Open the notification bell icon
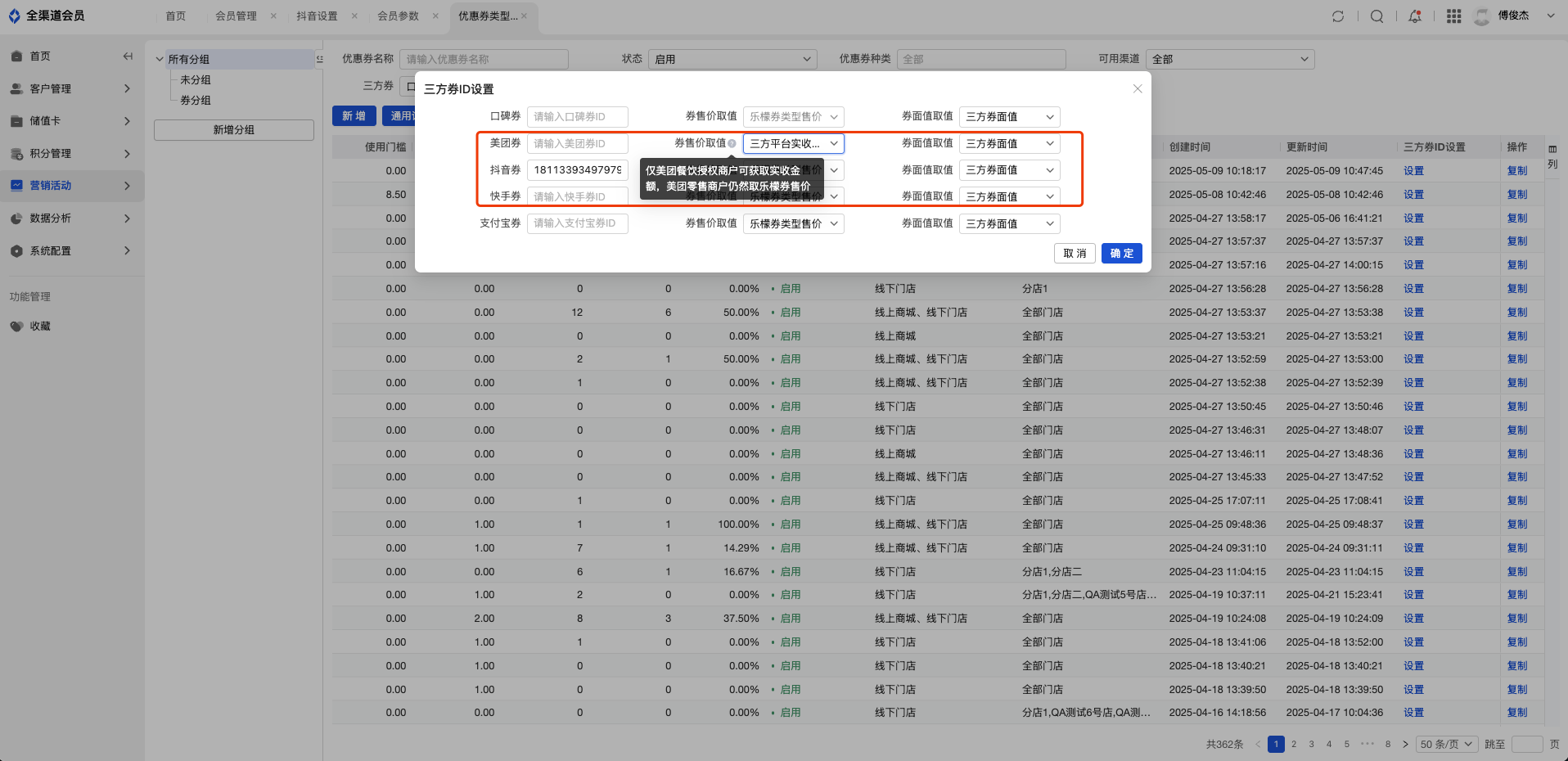Screen dimensions: 1568x761 click(1415, 16)
